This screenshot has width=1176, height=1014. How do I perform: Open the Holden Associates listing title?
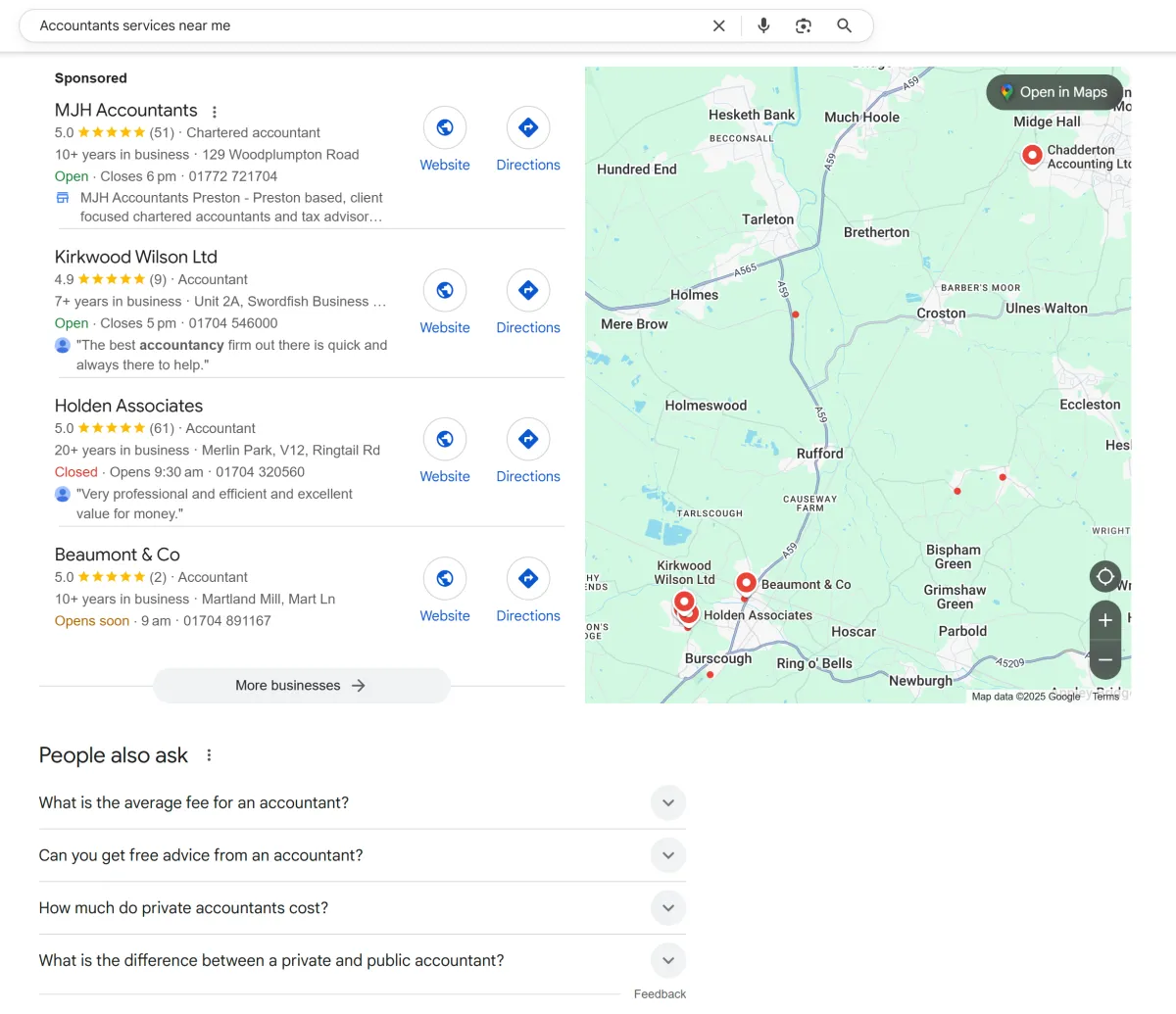(x=129, y=406)
